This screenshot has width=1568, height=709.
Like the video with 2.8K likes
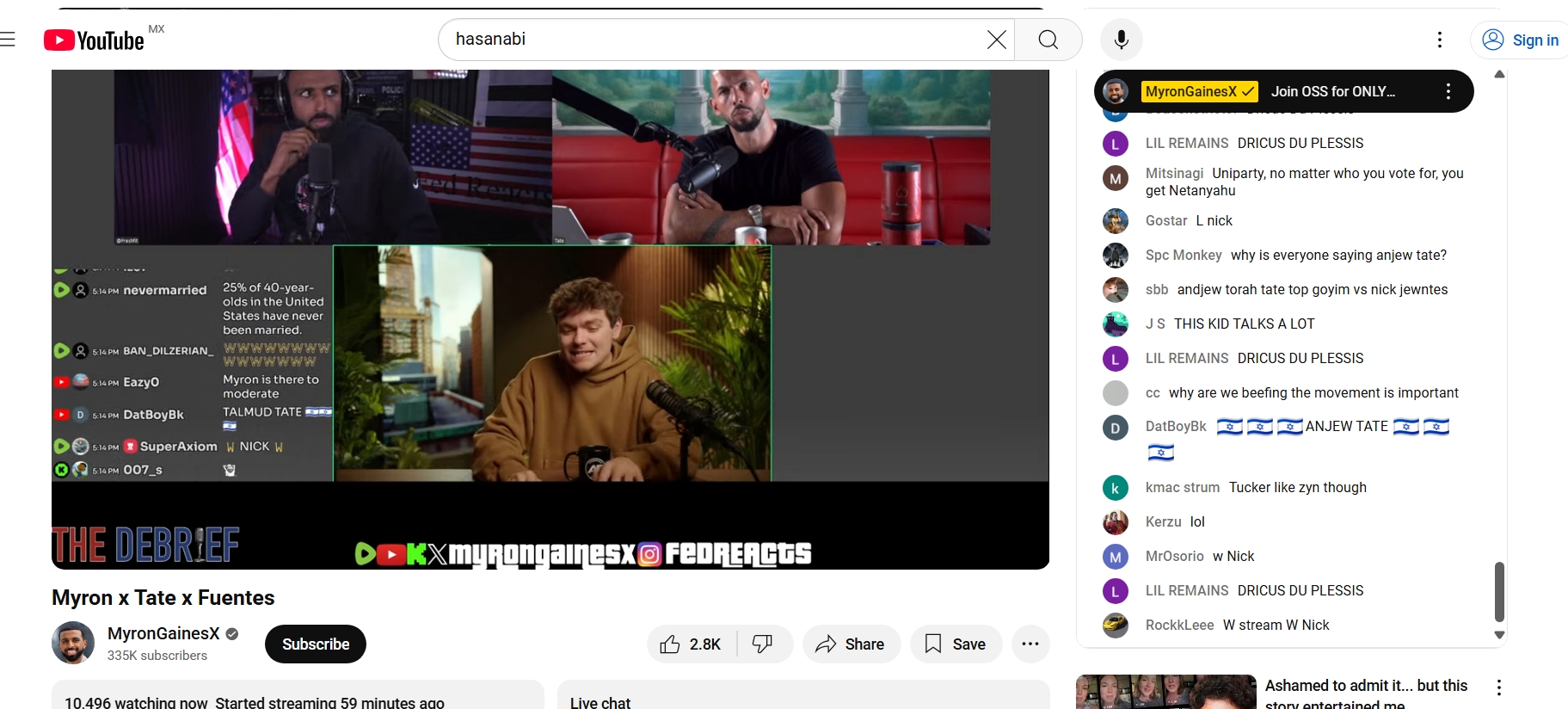point(692,644)
